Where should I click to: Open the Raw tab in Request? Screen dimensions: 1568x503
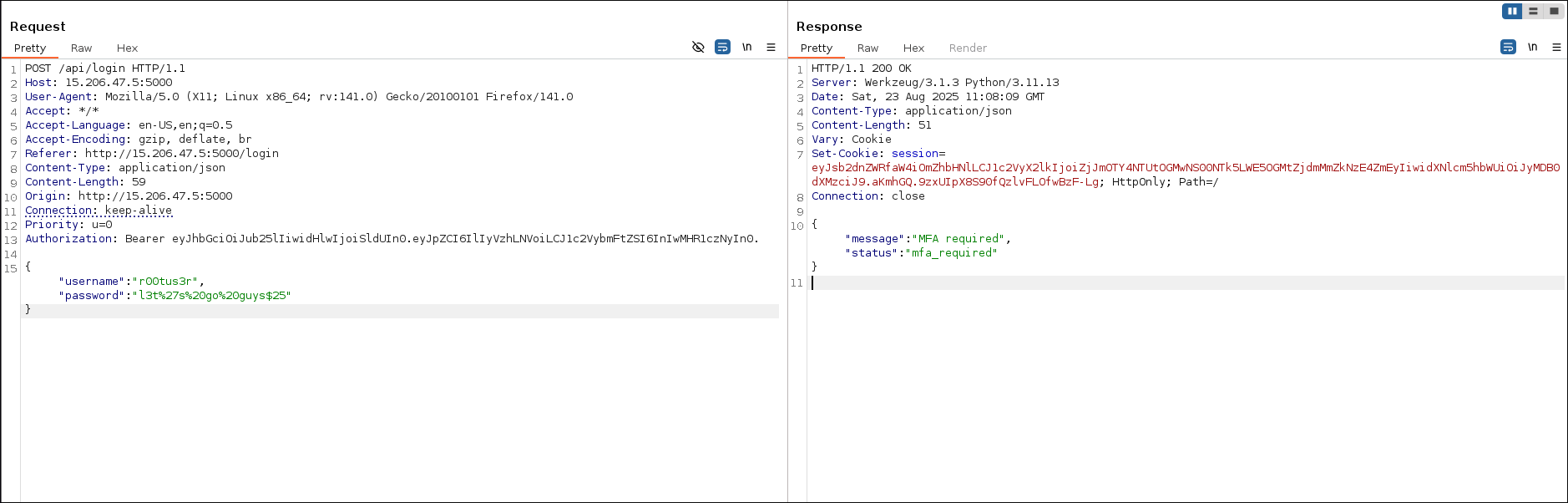pyautogui.click(x=81, y=48)
